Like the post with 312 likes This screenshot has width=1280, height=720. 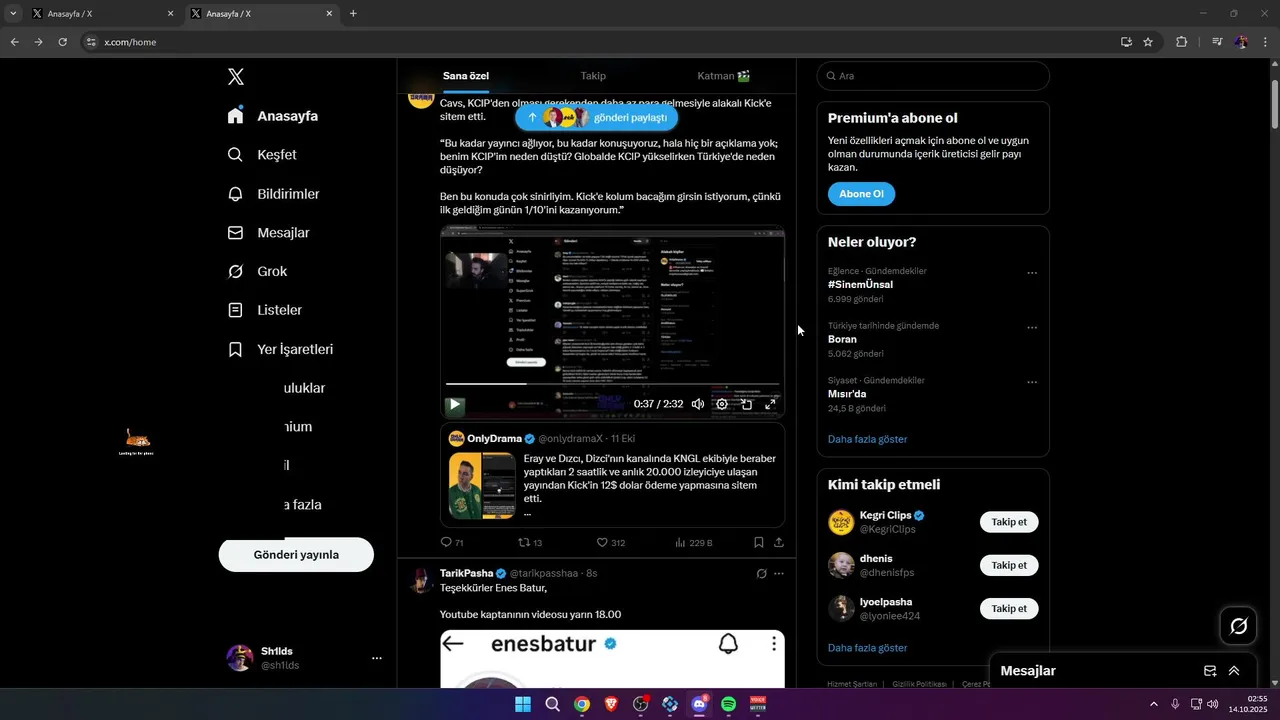[611, 543]
